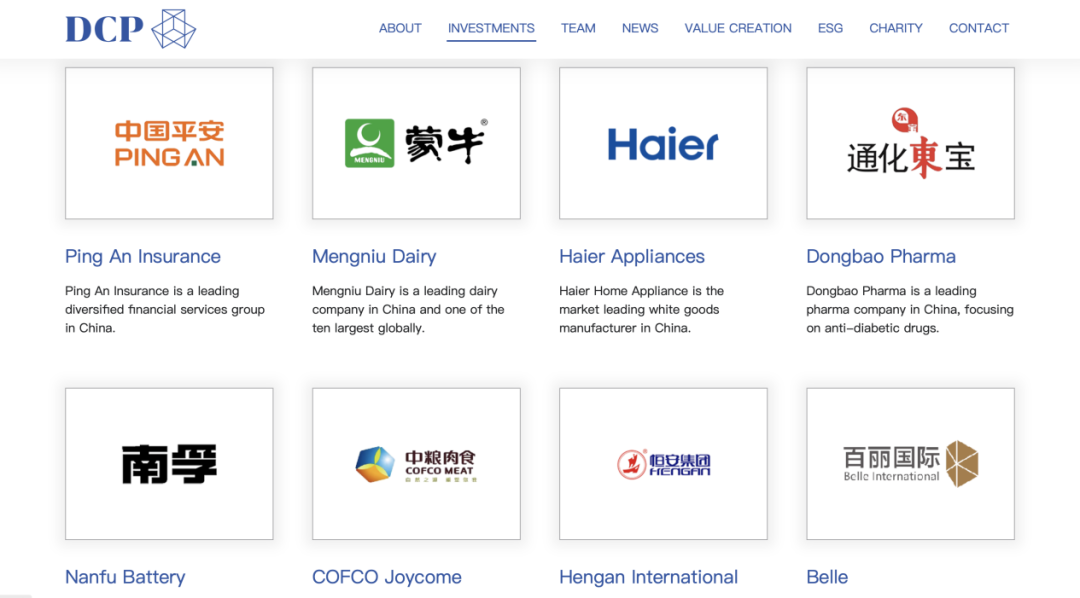Click the Haier logo card
The width and height of the screenshot is (1080, 598).
point(663,143)
